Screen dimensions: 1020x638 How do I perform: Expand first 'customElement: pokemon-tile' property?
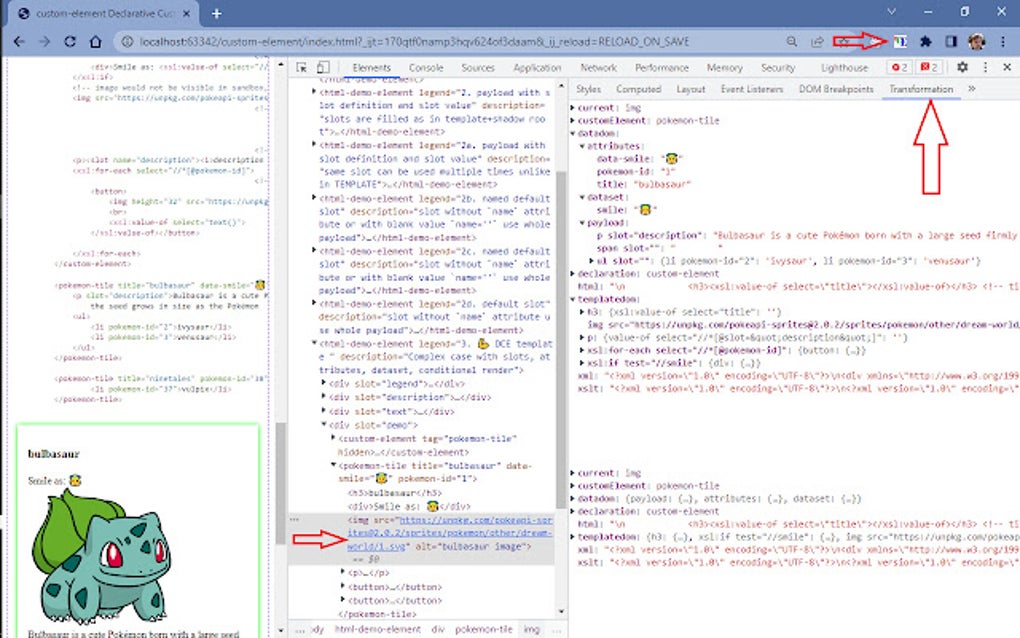click(x=573, y=121)
